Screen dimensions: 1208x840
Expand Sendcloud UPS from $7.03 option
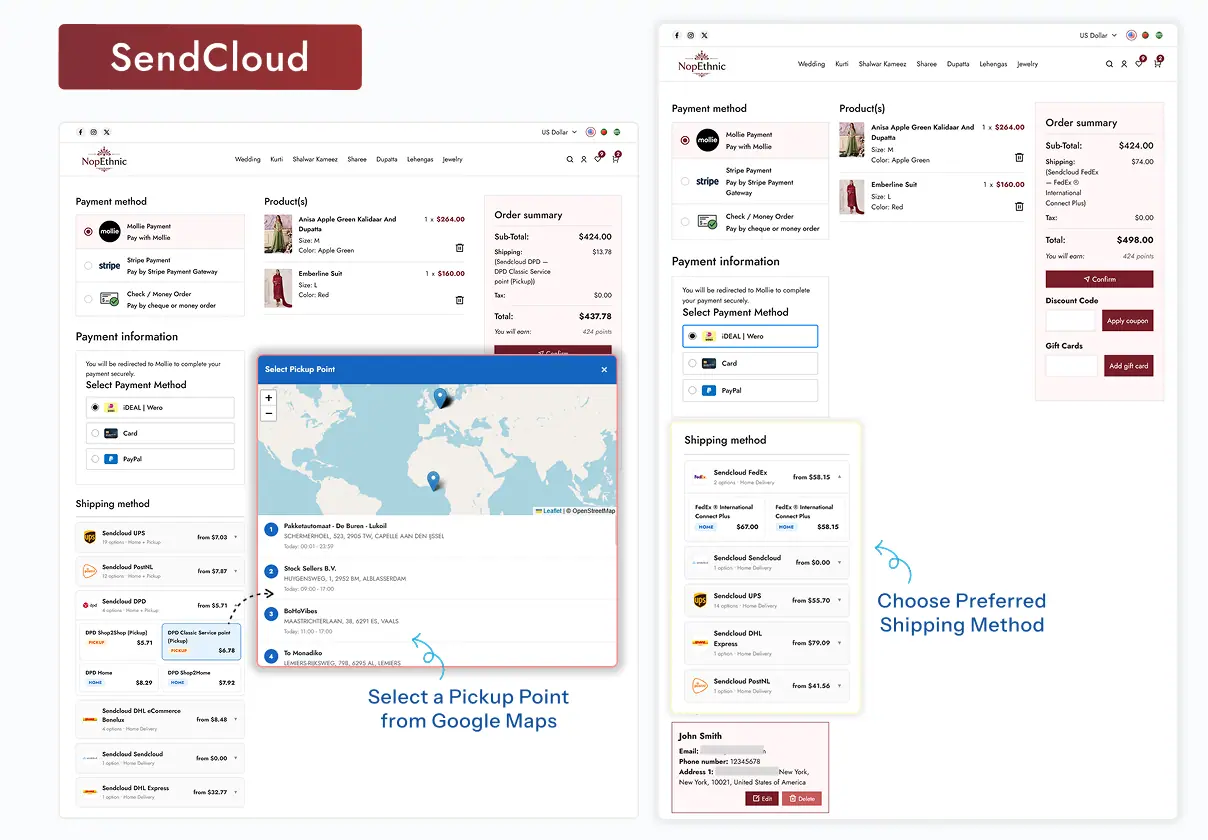(160, 537)
